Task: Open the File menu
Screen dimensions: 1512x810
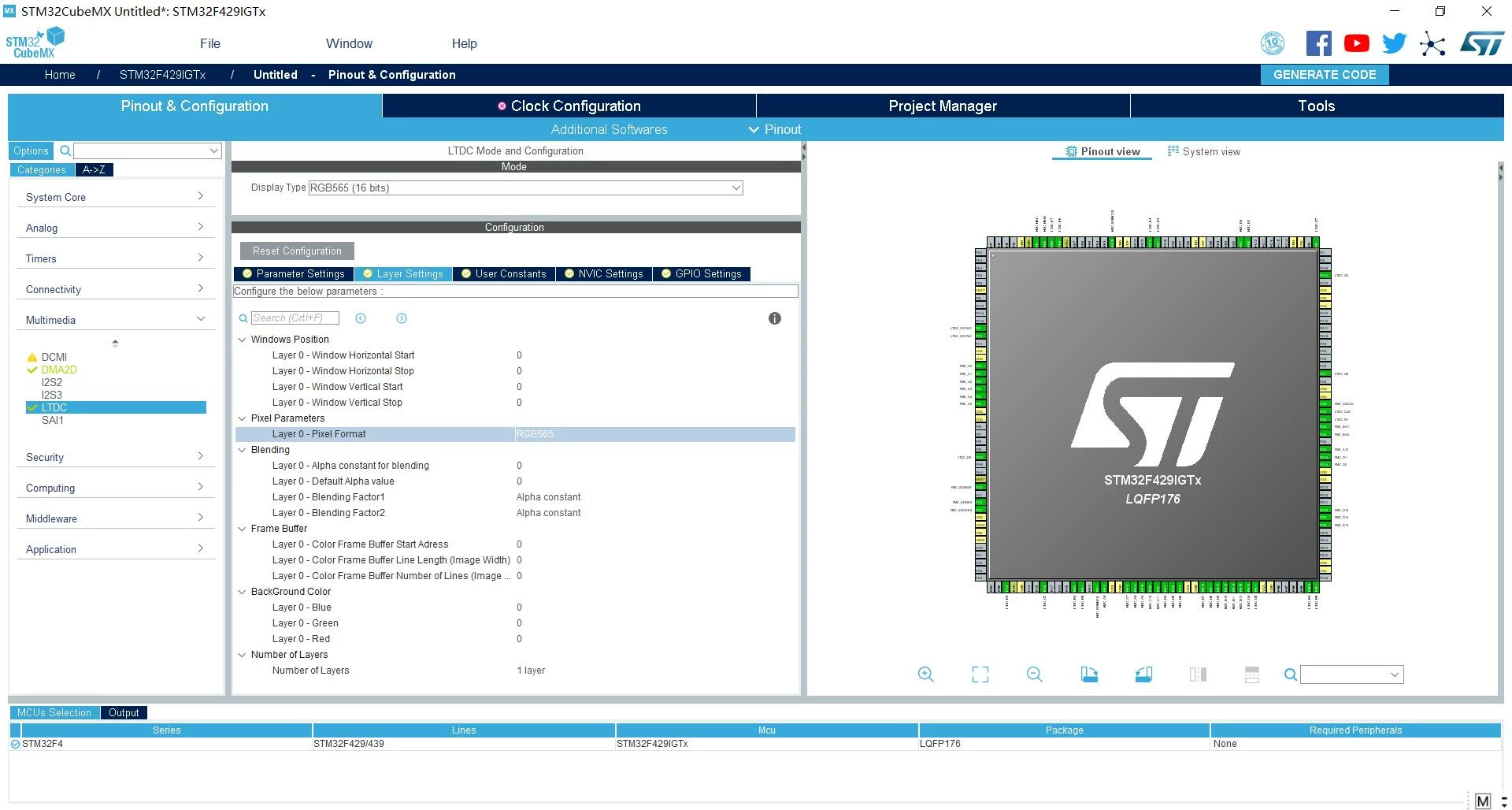Action: 210,43
